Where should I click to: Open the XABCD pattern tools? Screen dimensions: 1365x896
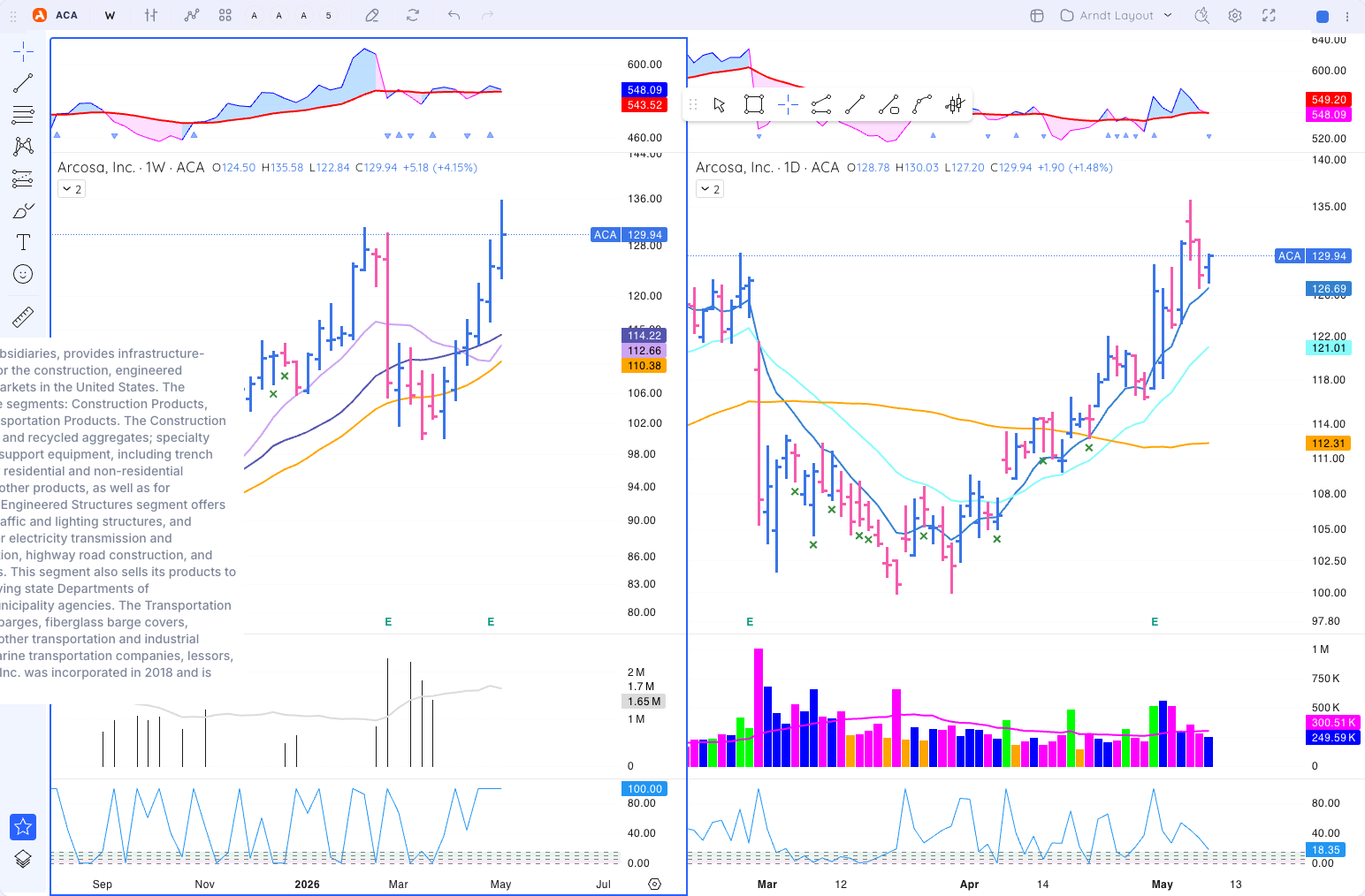tap(23, 147)
